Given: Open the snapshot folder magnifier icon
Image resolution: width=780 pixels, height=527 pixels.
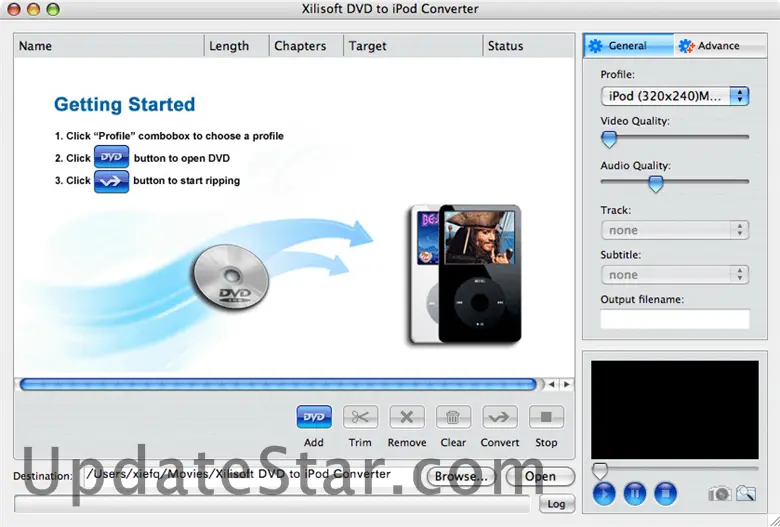Looking at the screenshot, I should coord(746,494).
